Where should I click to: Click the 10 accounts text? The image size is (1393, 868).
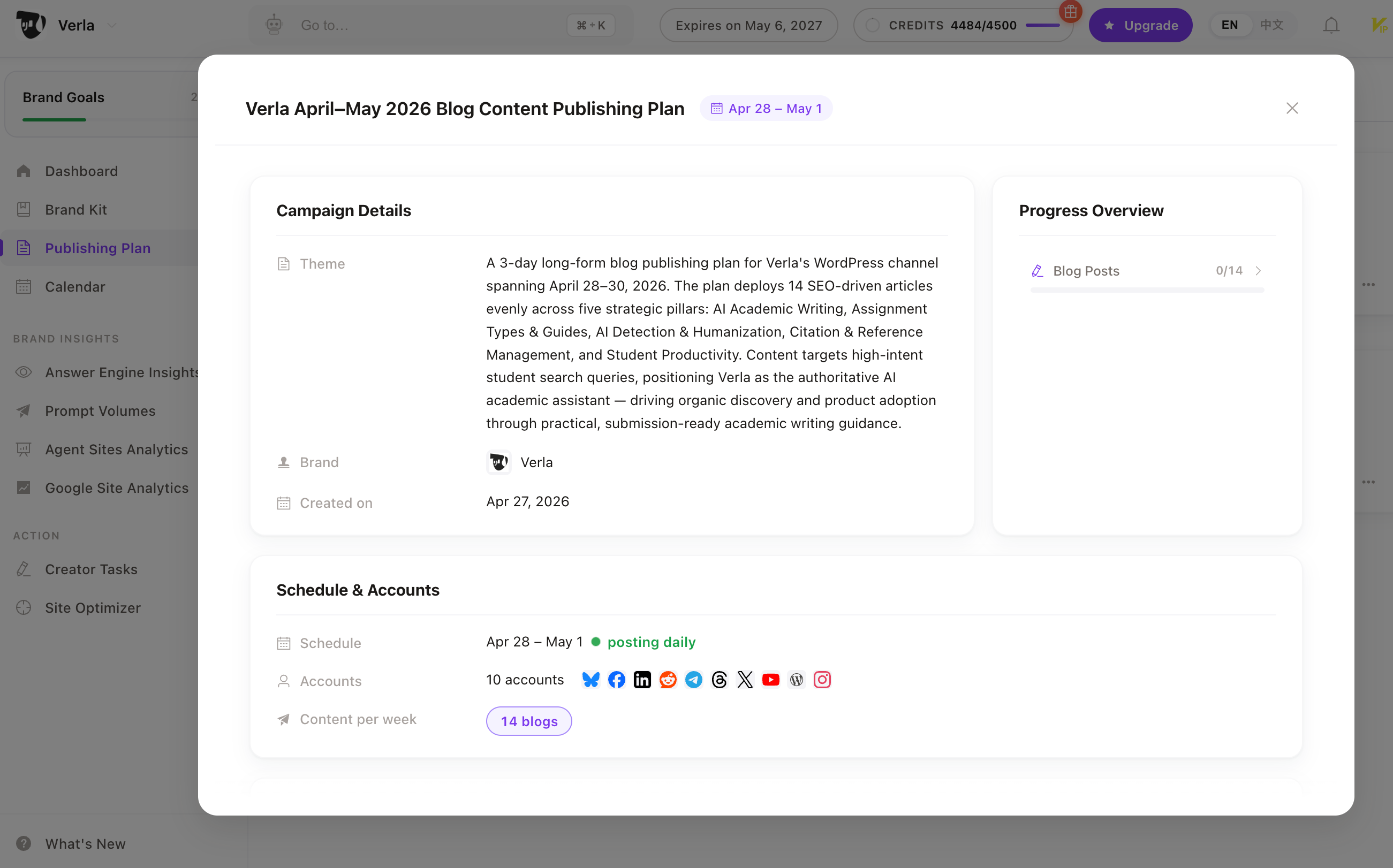point(525,680)
